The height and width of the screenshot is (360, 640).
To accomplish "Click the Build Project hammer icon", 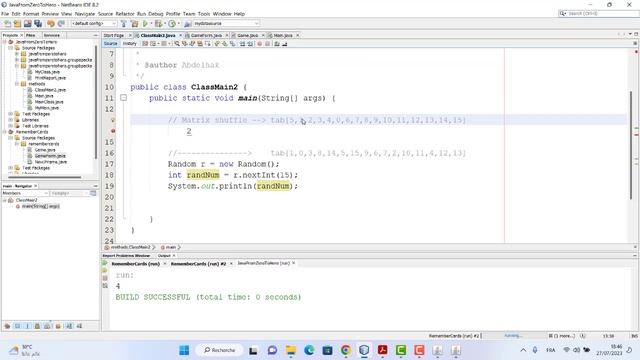I will [124, 24].
